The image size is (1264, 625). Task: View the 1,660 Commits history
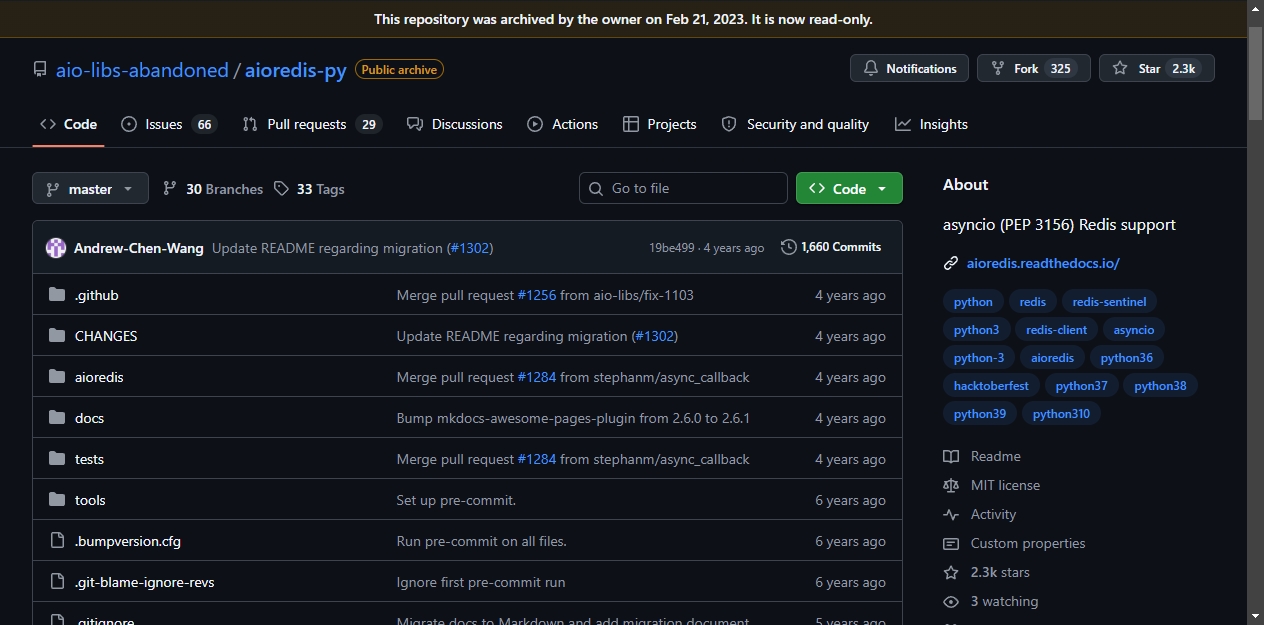point(831,247)
